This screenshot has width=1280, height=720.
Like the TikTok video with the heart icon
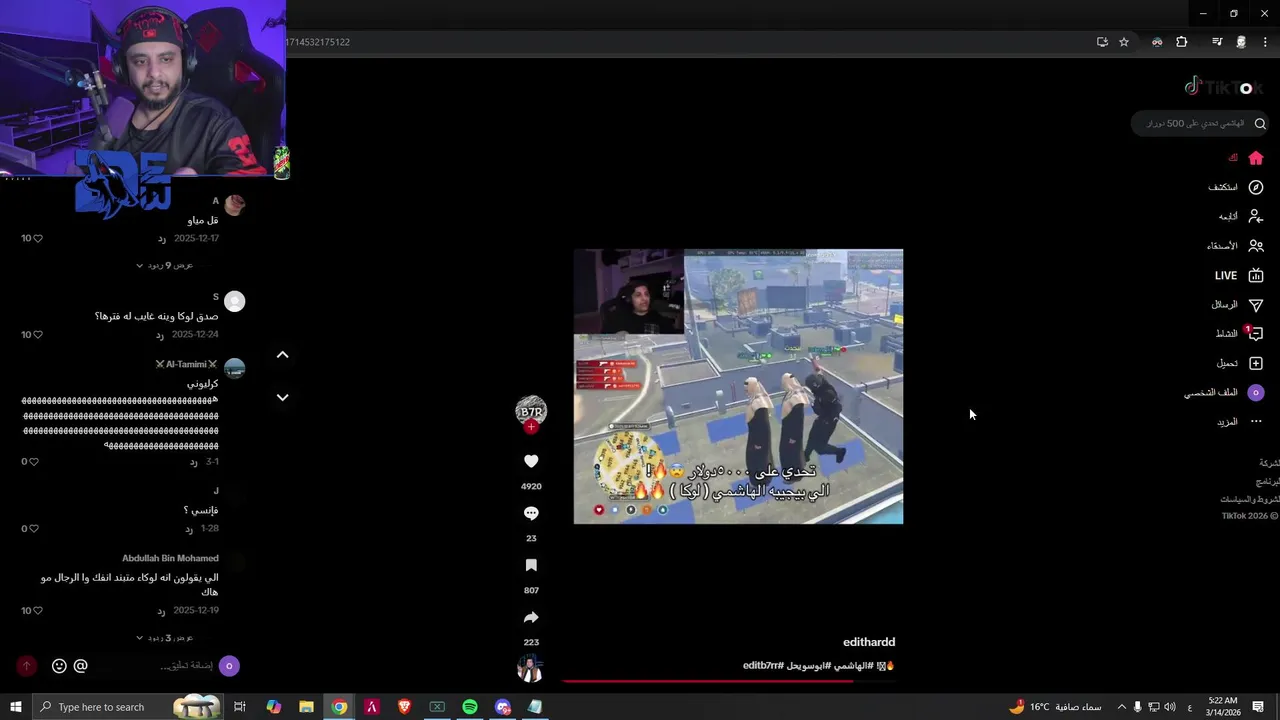tap(531, 461)
